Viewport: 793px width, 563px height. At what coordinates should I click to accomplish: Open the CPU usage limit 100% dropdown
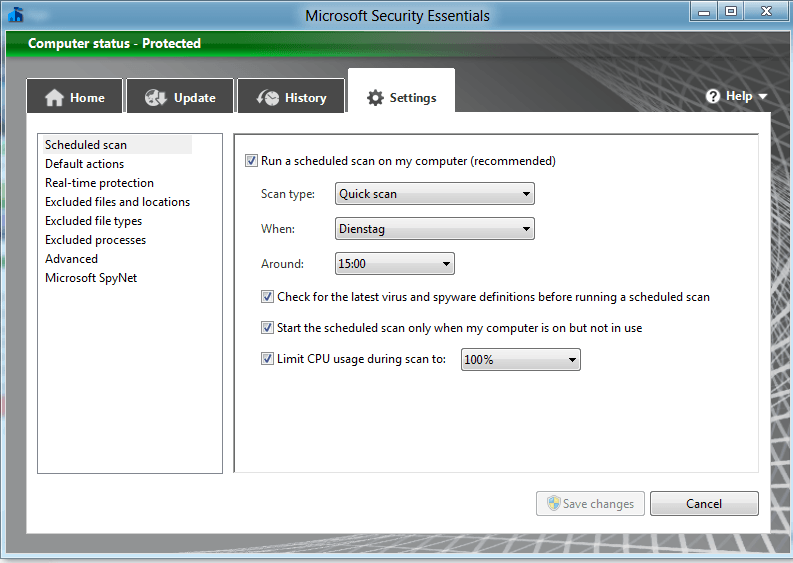[x=520, y=360]
